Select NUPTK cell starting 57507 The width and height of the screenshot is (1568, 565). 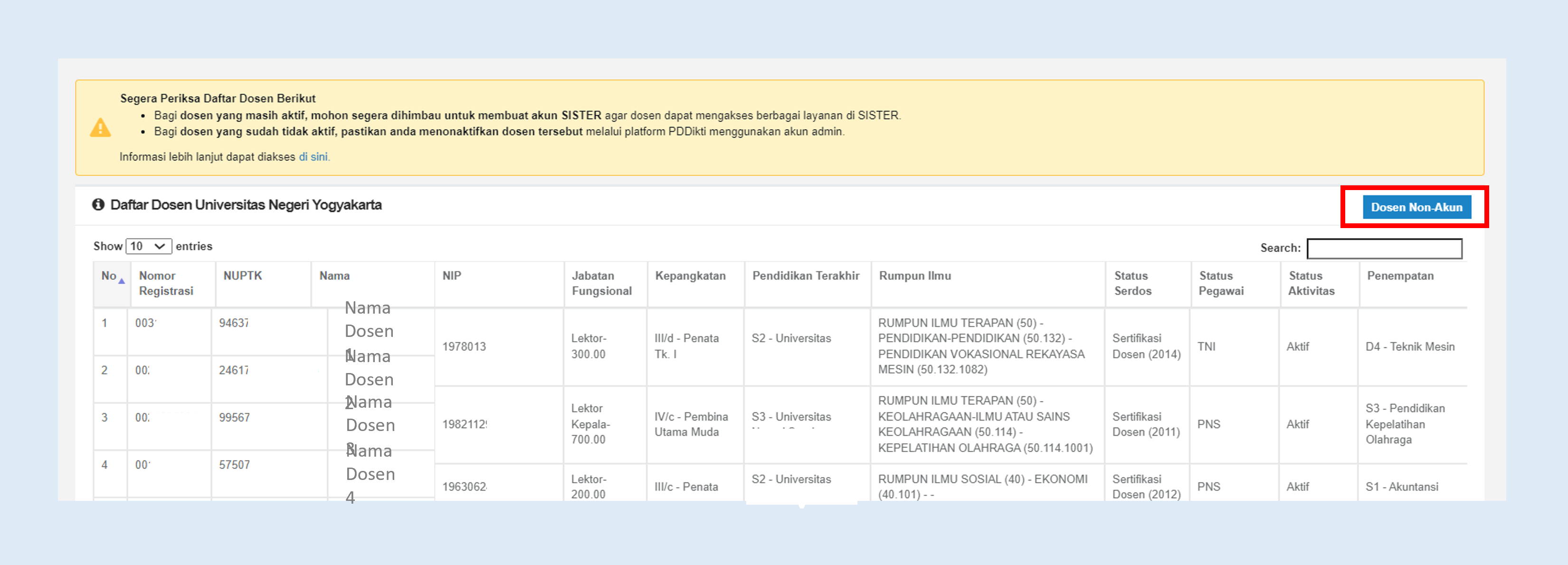coord(269,474)
